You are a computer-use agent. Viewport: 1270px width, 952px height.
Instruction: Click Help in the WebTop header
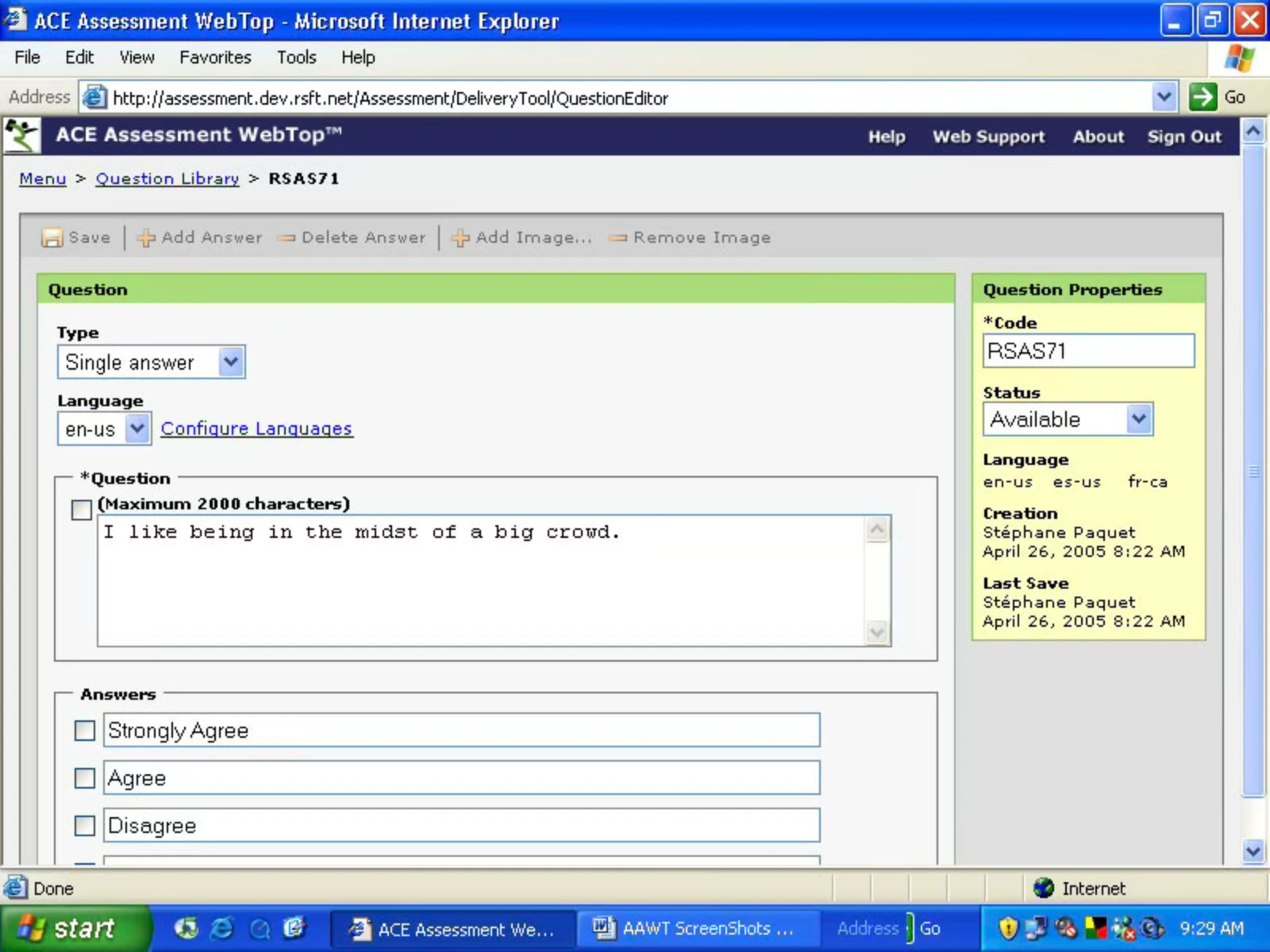[x=887, y=136]
